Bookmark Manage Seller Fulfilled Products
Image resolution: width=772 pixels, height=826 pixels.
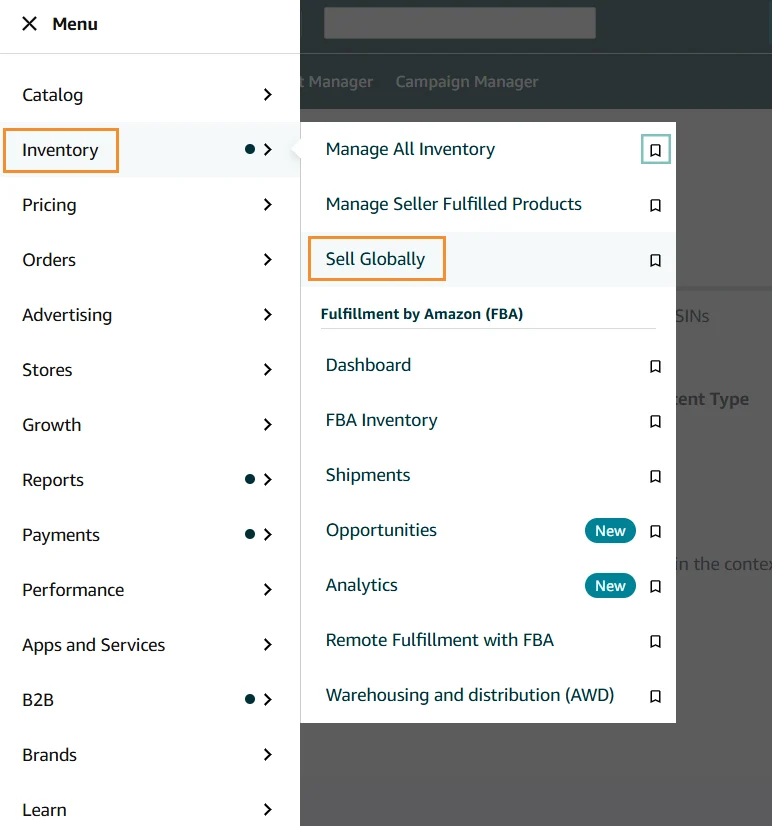click(x=656, y=205)
